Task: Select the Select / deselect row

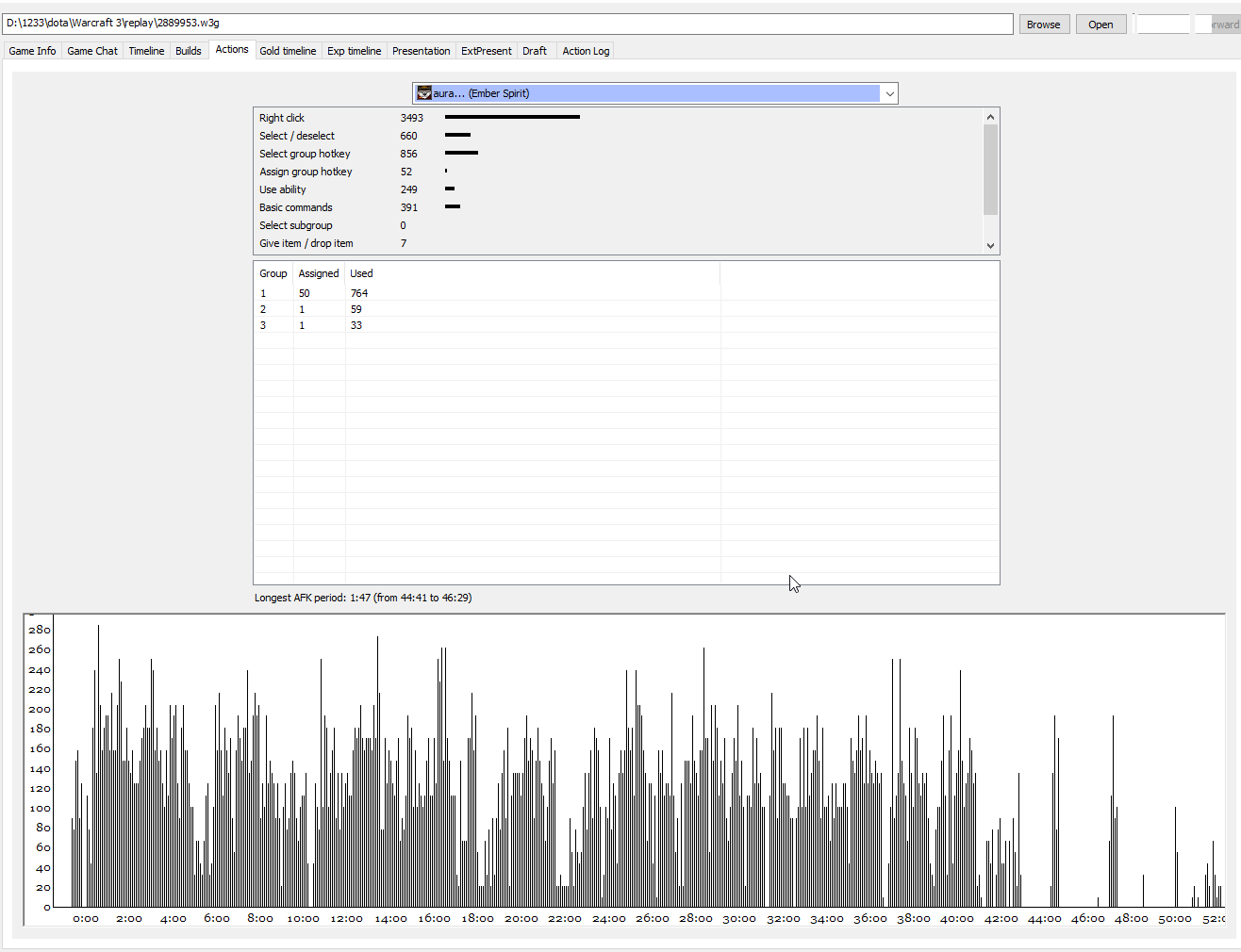Action: tap(618, 136)
